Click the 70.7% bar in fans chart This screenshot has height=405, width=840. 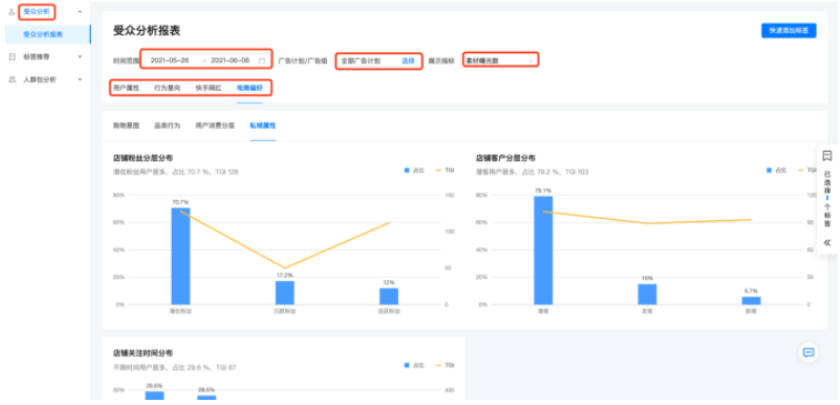[x=180, y=255]
